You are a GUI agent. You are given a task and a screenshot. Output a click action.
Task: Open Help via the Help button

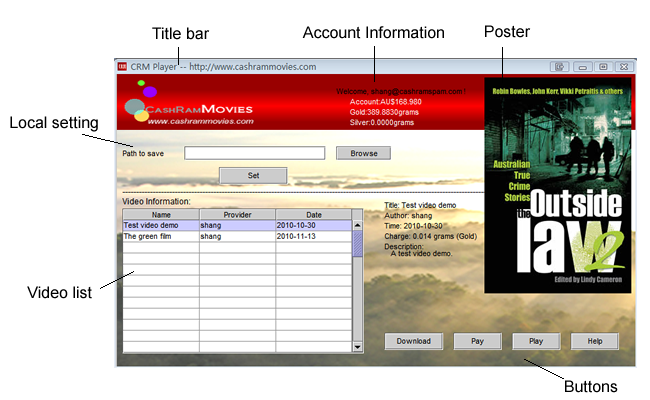[x=594, y=341]
